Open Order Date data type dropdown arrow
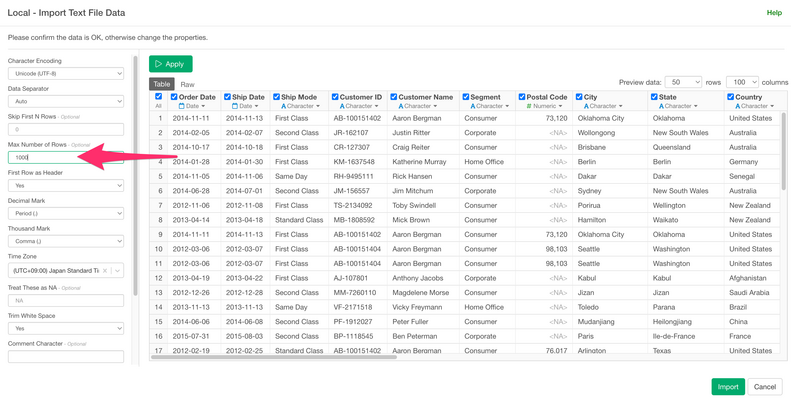Image resolution: width=791 pixels, height=400 pixels. click(x=203, y=106)
